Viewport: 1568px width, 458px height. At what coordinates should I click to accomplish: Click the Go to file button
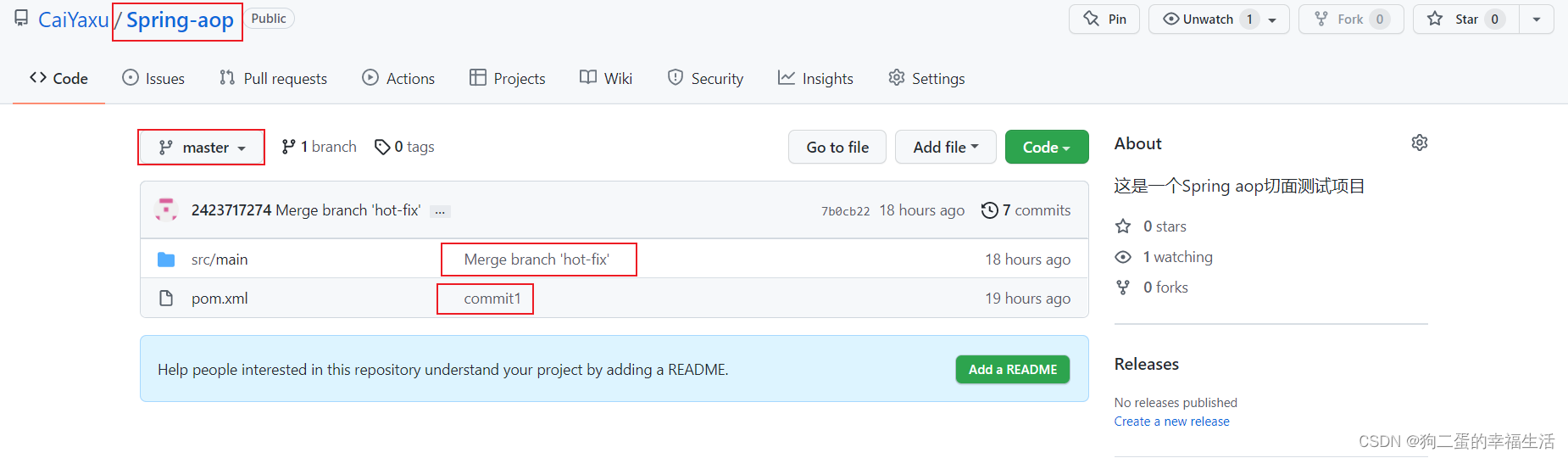pyautogui.click(x=837, y=147)
